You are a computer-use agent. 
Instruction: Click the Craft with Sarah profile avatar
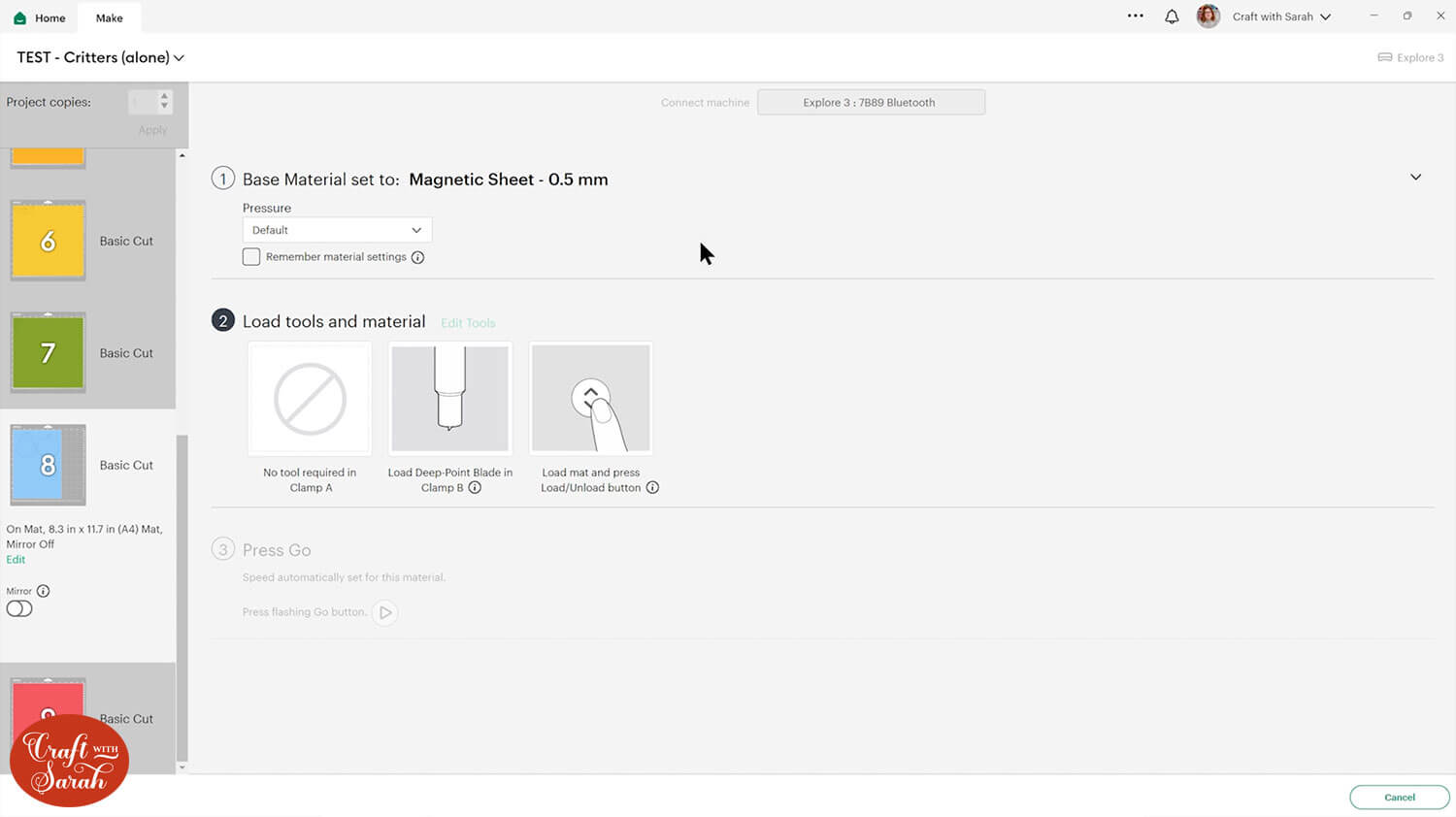pos(1208,16)
